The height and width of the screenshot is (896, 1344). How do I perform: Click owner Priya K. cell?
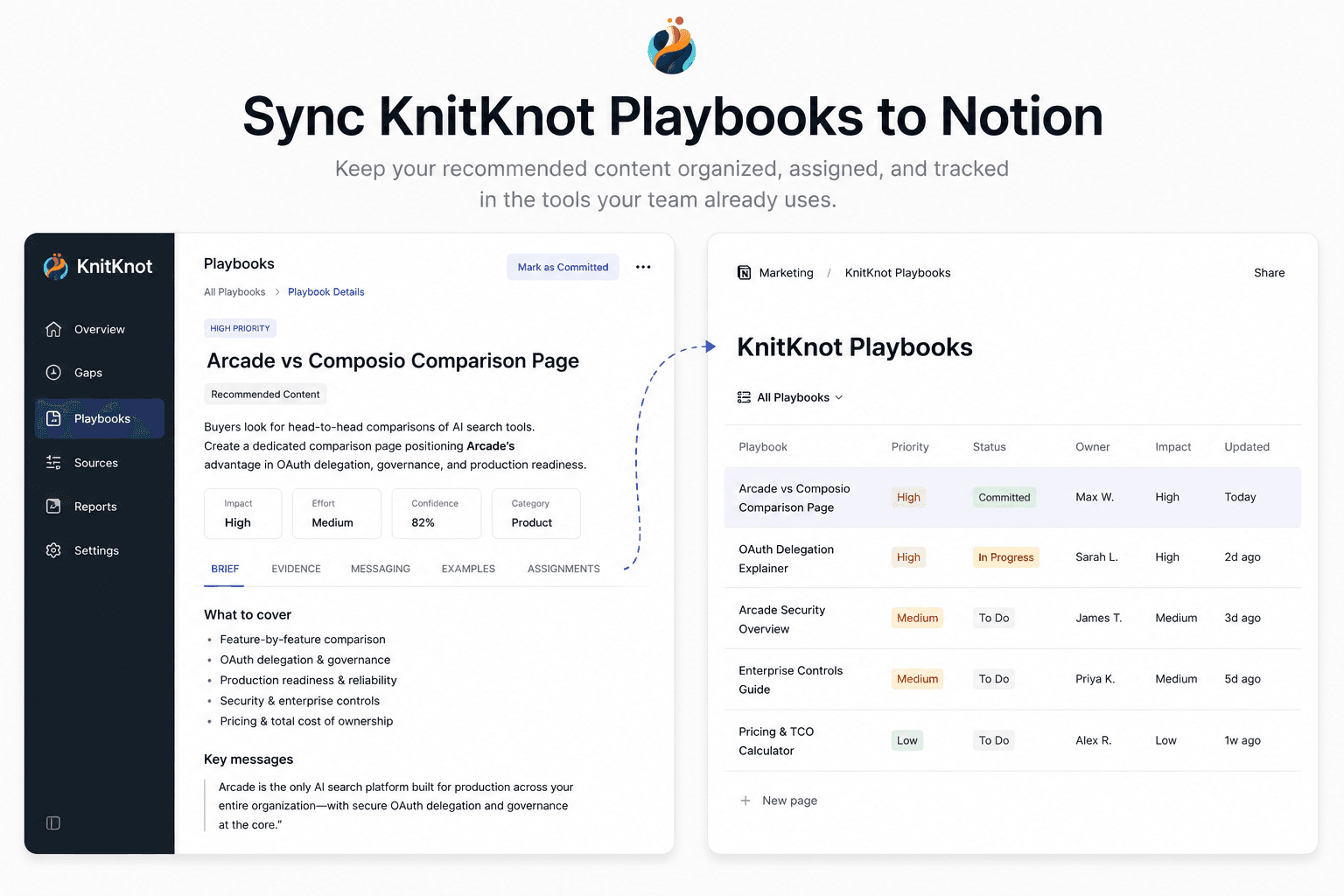(x=1095, y=680)
